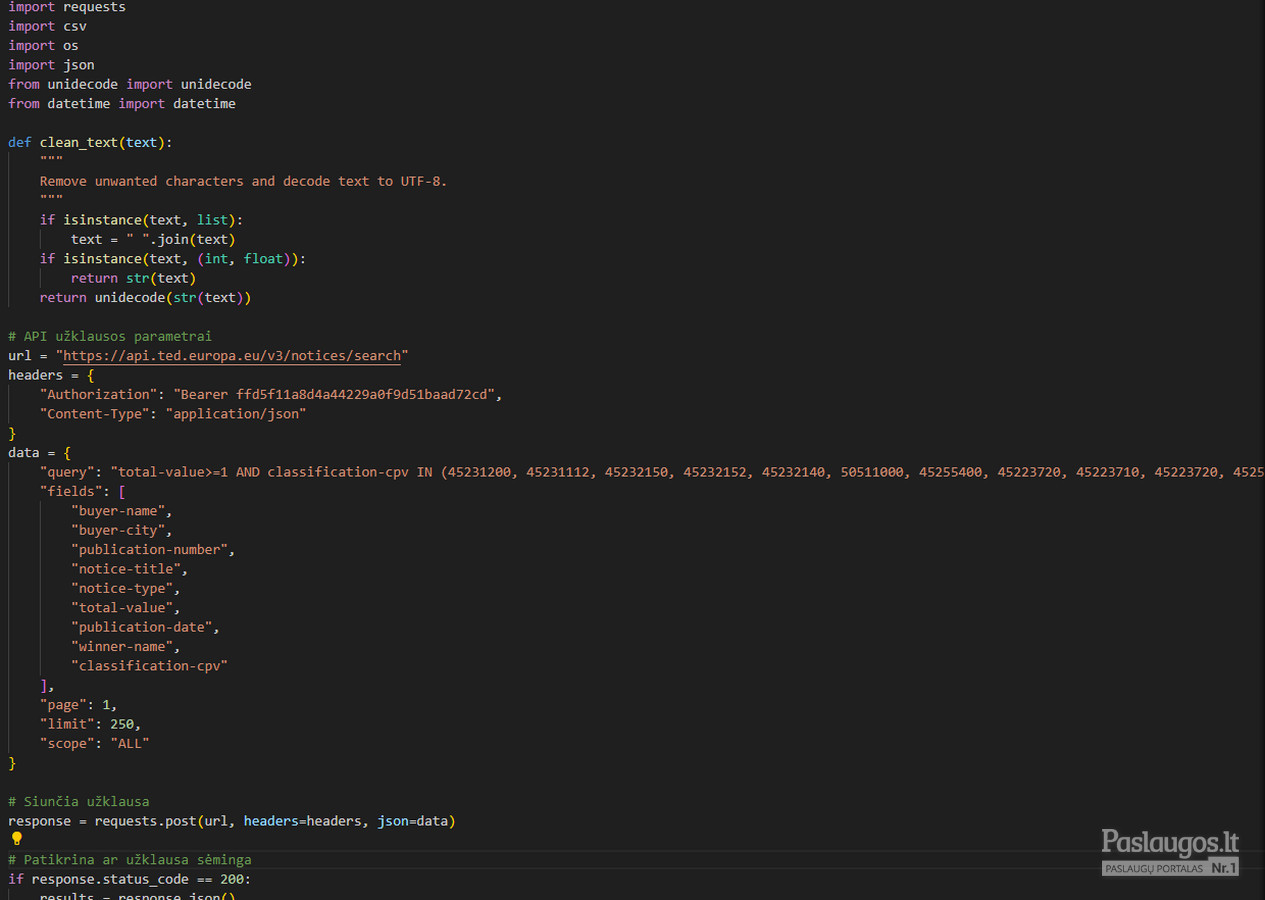1265x900 pixels.
Task: Click CPV code 45255400 in the query
Action: (950, 472)
